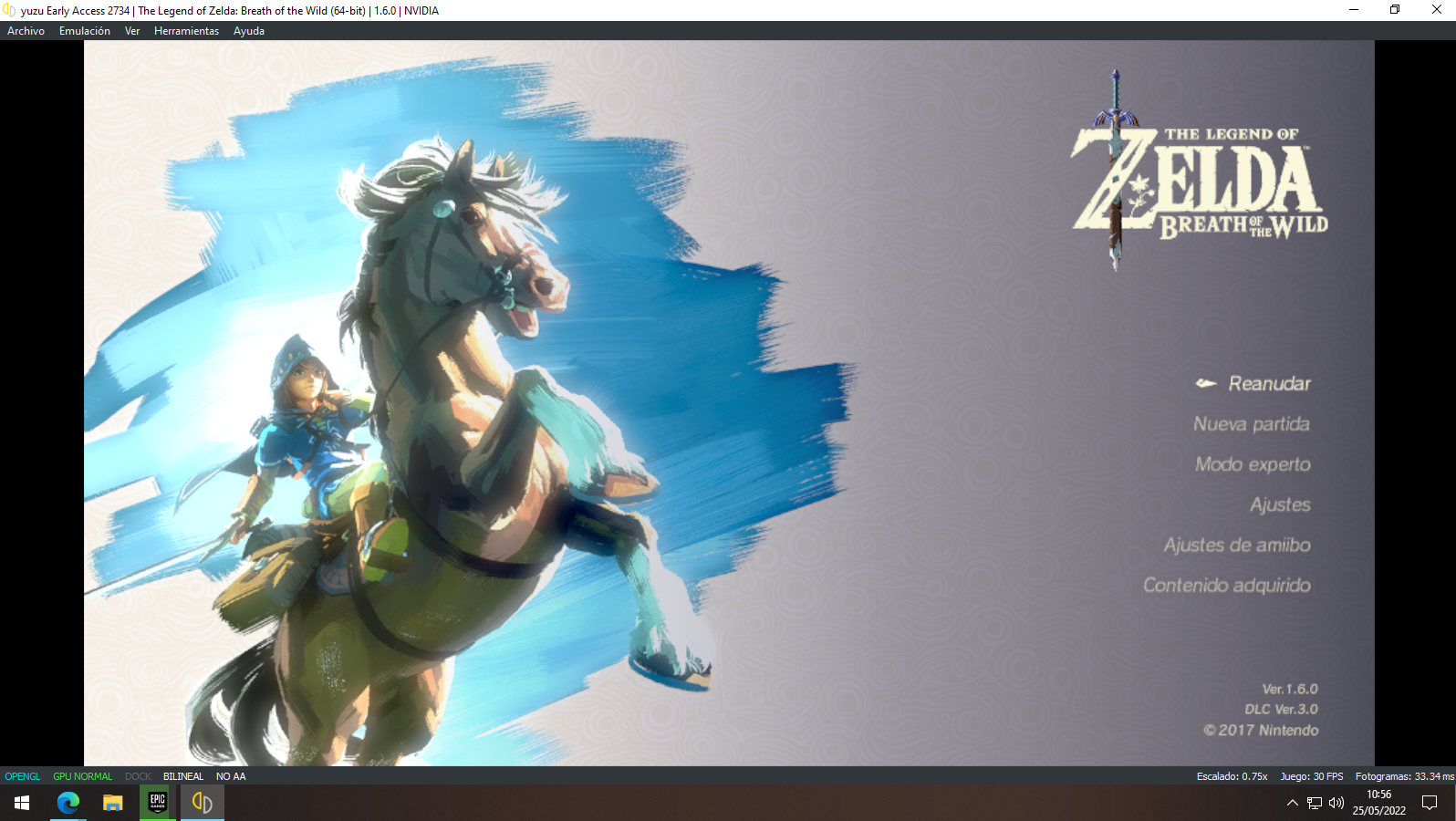Click the Juego: 30 FPS status text
This screenshot has height=821, width=1456.
click(x=1312, y=776)
